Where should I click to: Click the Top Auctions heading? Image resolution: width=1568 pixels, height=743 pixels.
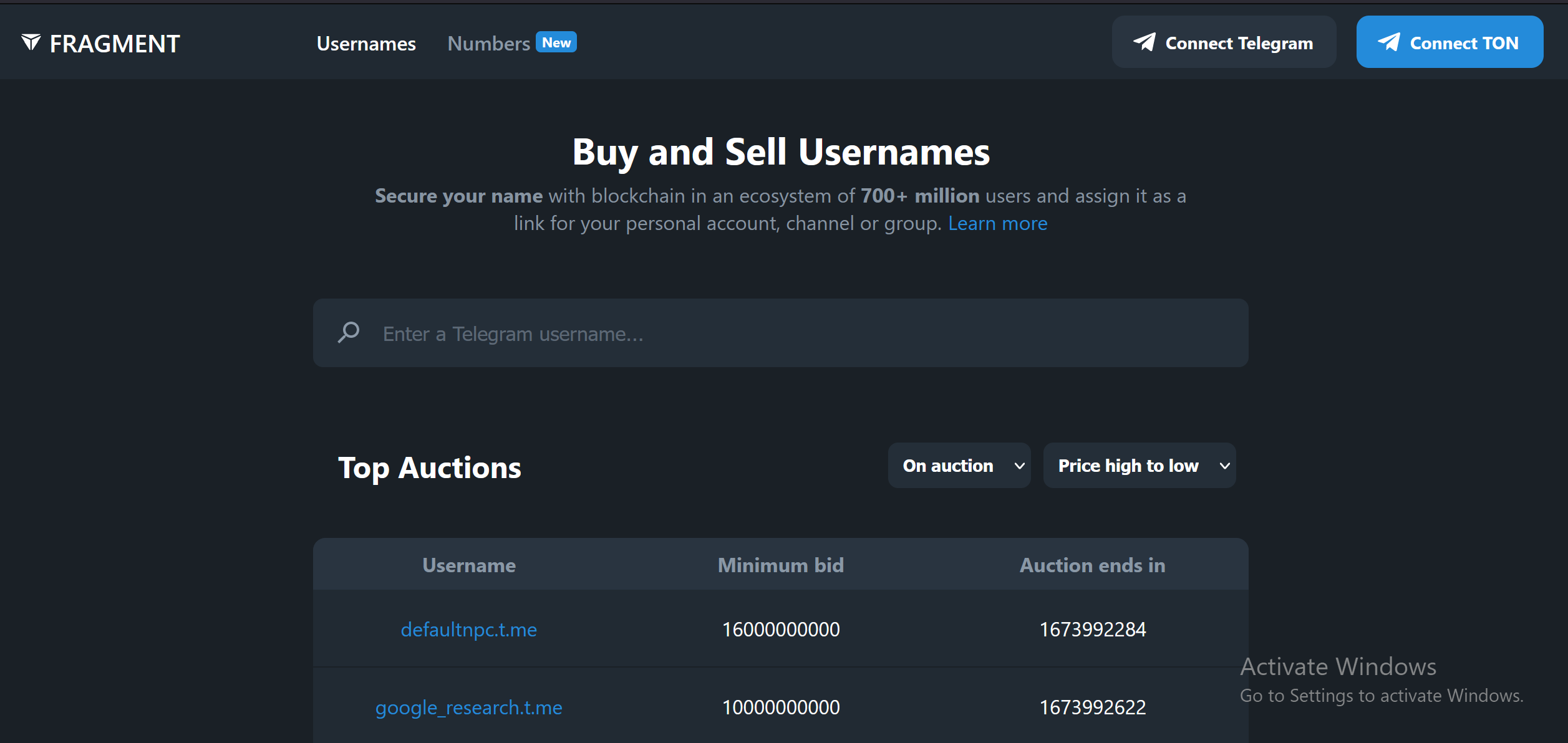pos(430,468)
